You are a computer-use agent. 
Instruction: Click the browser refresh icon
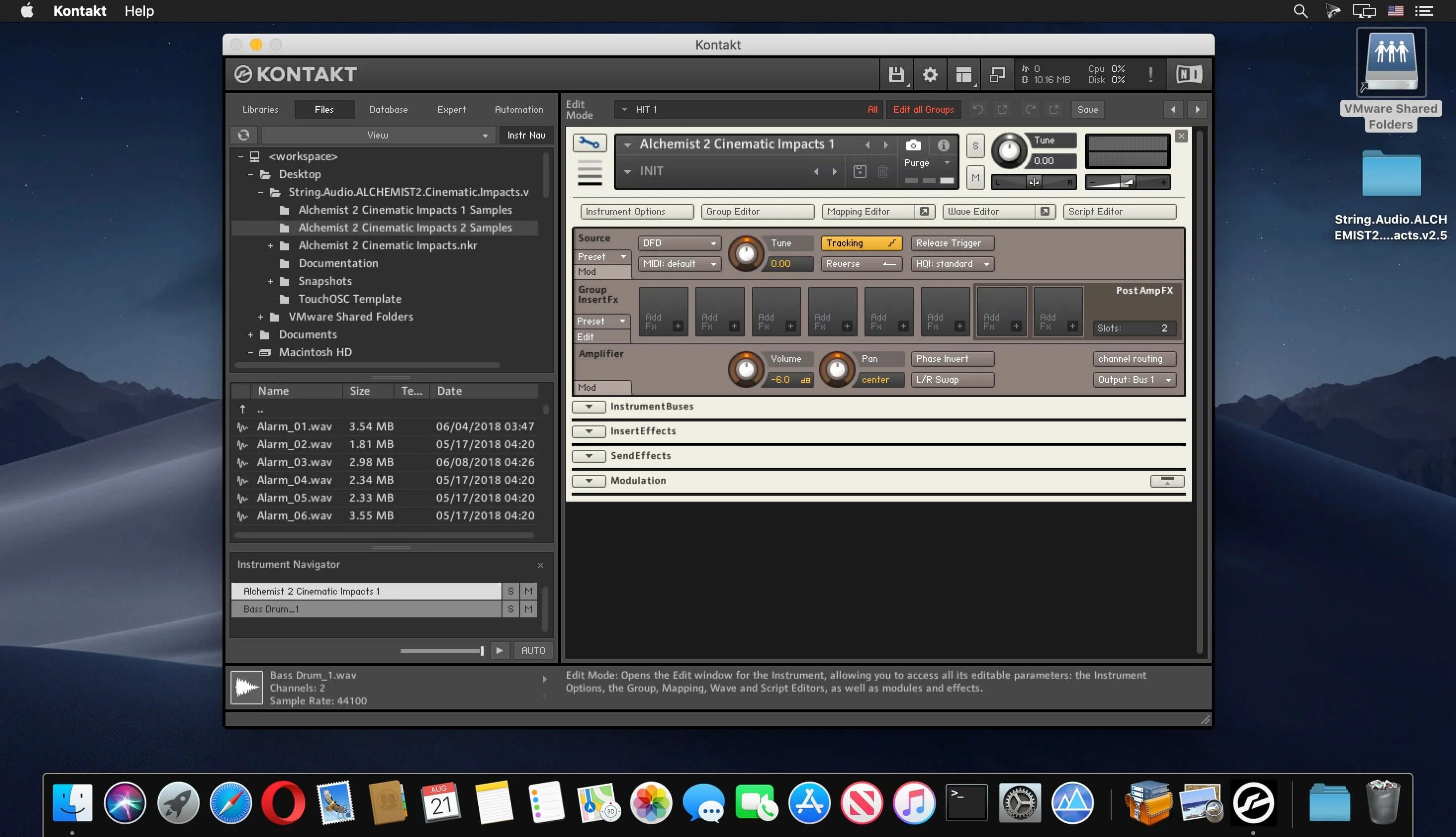pyautogui.click(x=244, y=135)
